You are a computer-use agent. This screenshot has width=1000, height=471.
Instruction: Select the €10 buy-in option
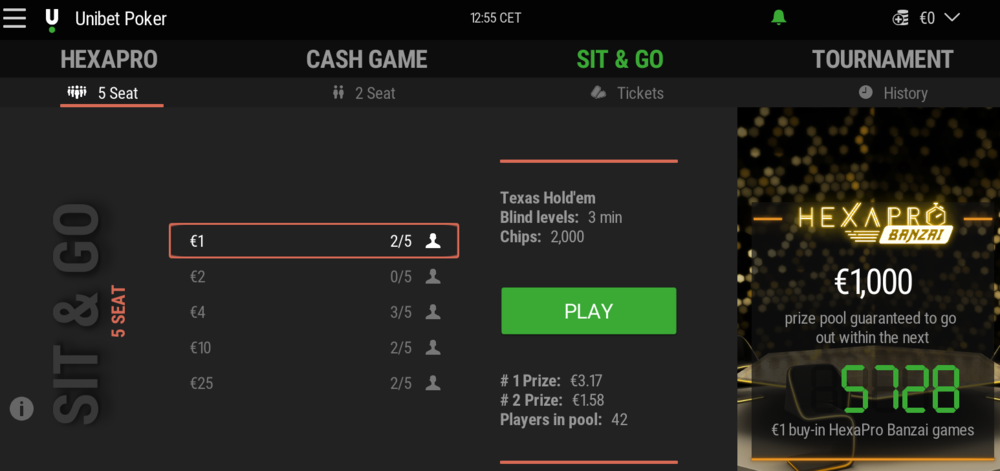point(313,348)
